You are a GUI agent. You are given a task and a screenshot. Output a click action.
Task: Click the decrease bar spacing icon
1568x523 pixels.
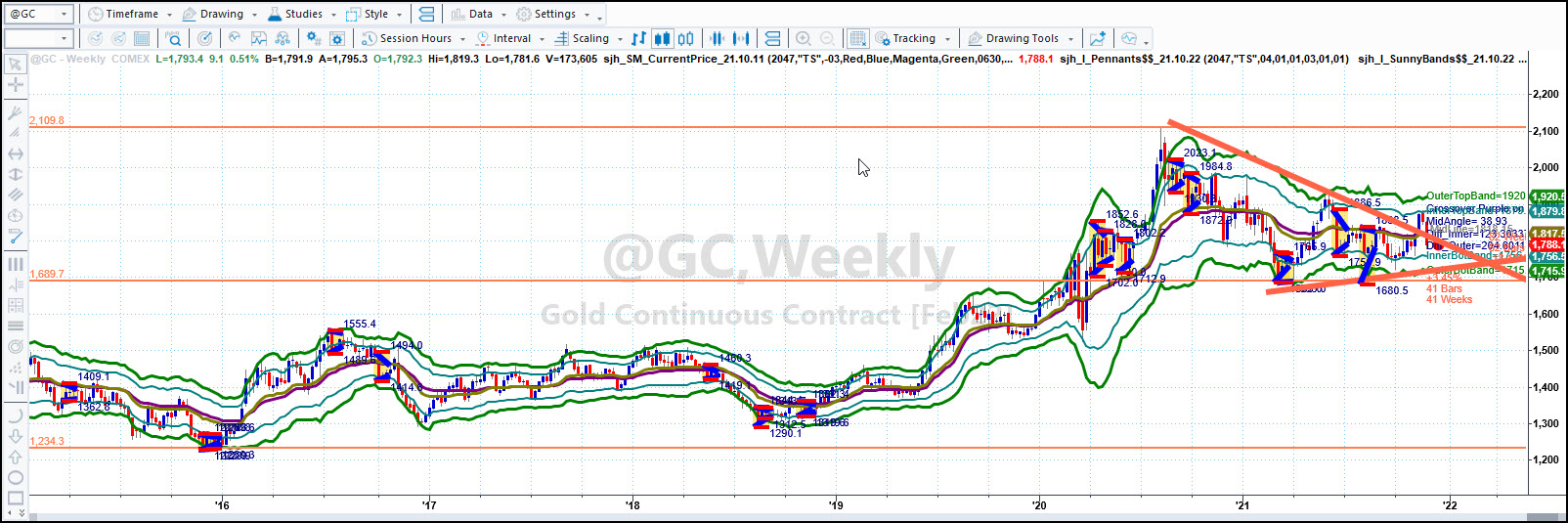(x=717, y=38)
